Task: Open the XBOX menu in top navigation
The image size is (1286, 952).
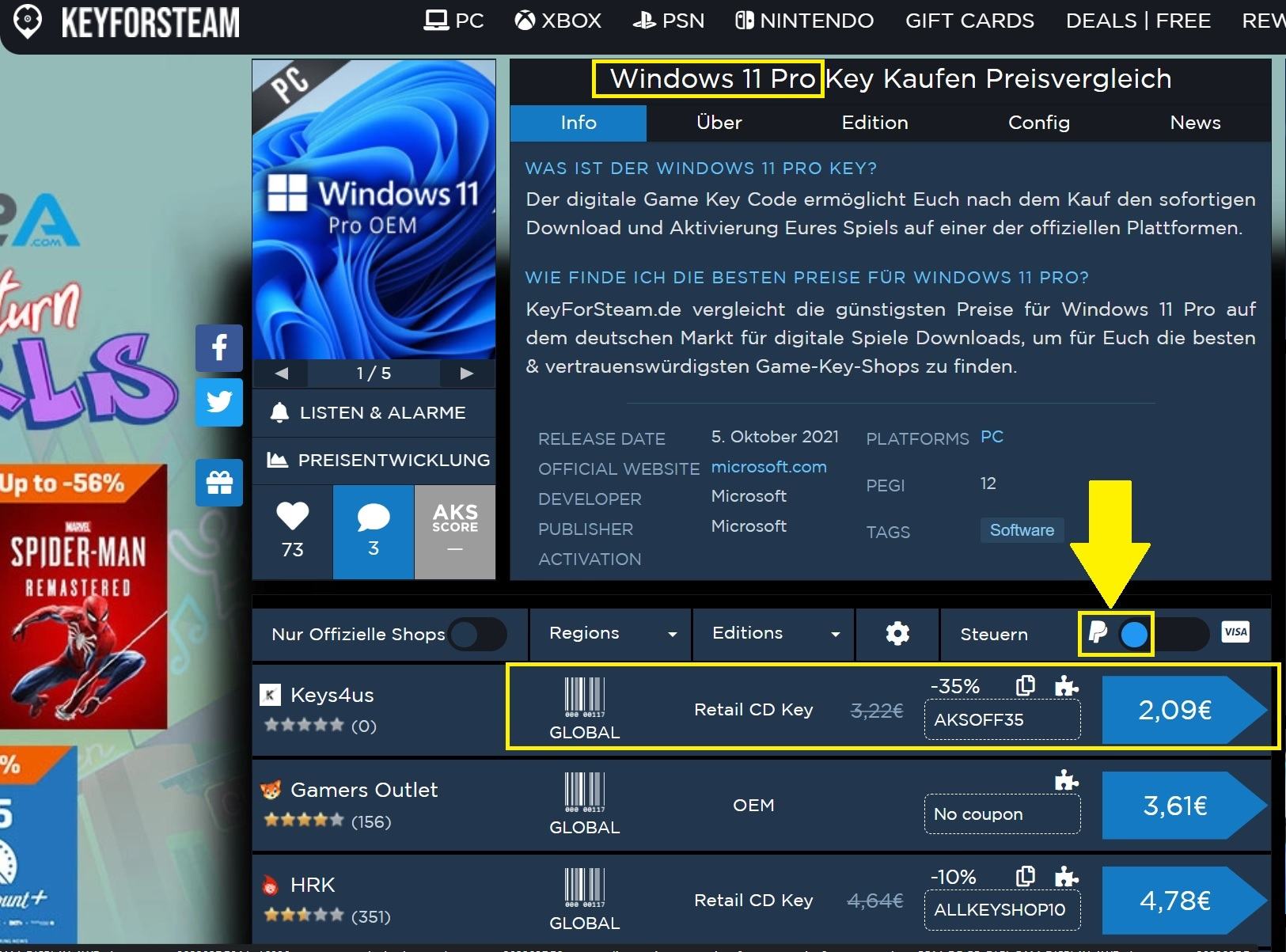Action: 559,21
